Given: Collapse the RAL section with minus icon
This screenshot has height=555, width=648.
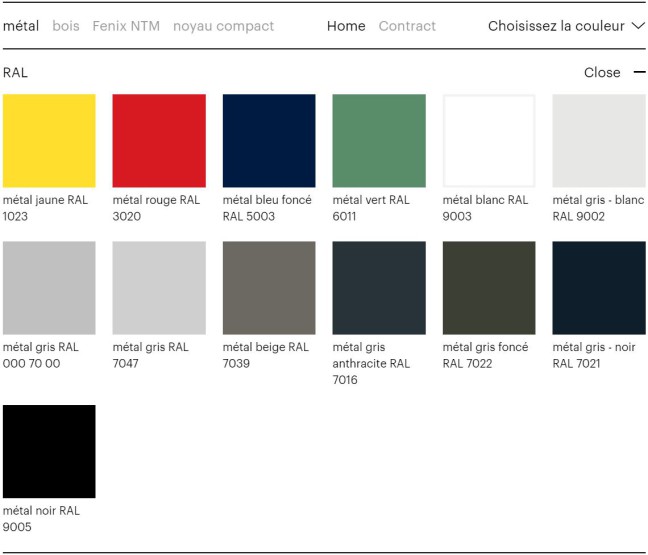Looking at the screenshot, I should click(639, 72).
